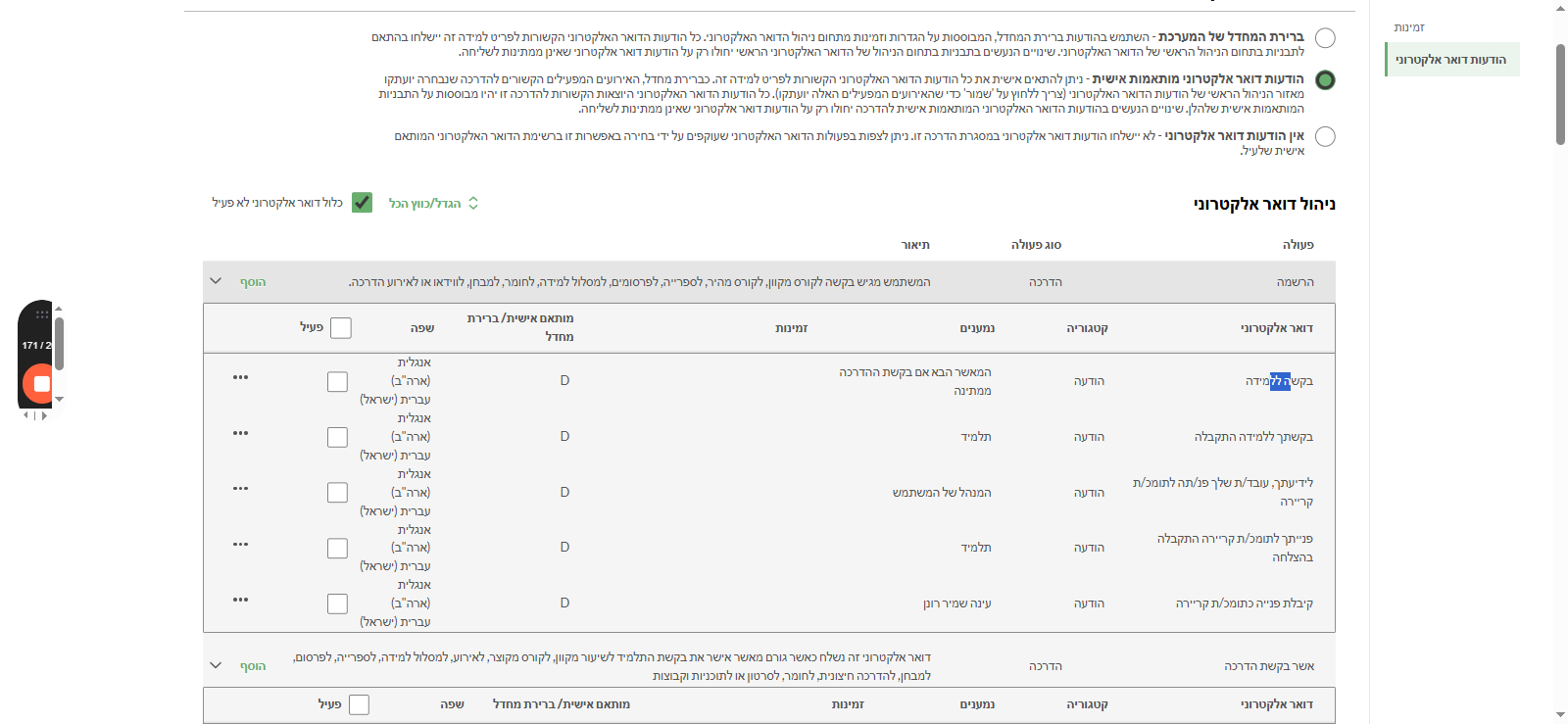Click 'הוסף' link in 'אשר בקשת הדרכה' row
The width and height of the screenshot is (1568, 724).
click(x=253, y=666)
